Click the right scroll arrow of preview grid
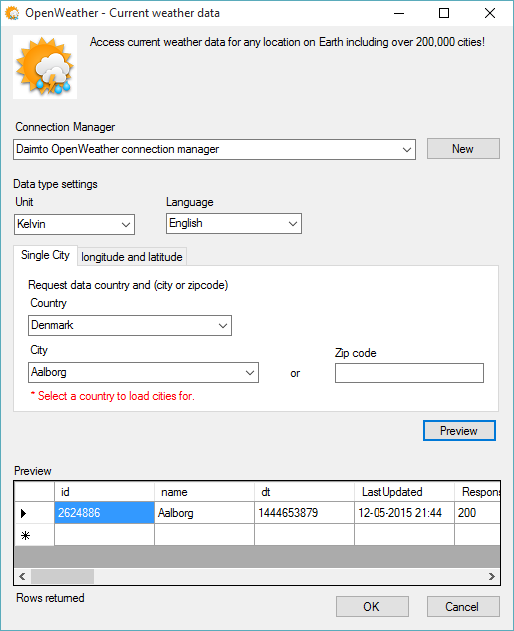The width and height of the screenshot is (514, 631). [x=491, y=576]
